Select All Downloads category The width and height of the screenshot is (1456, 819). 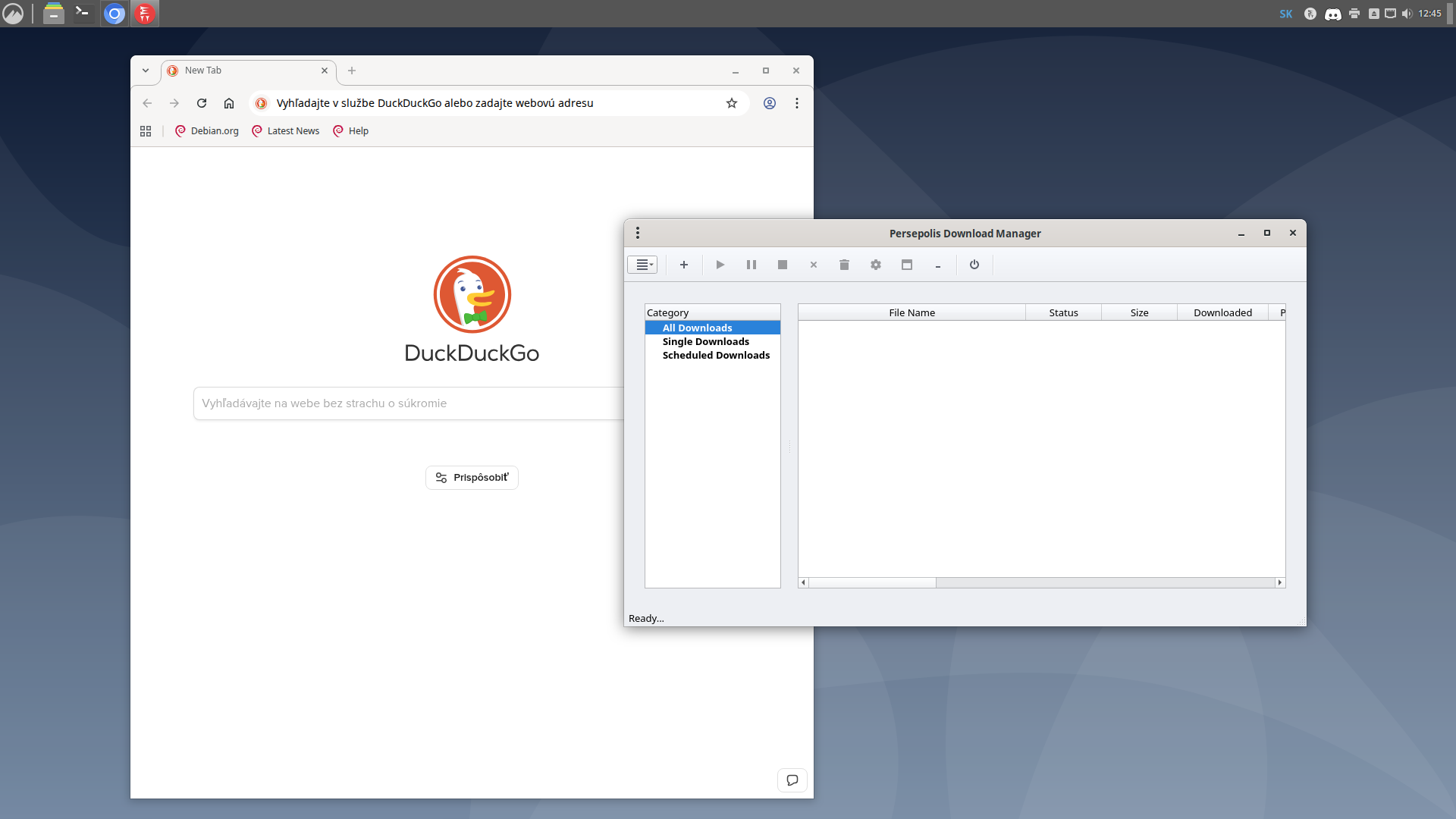coord(712,328)
